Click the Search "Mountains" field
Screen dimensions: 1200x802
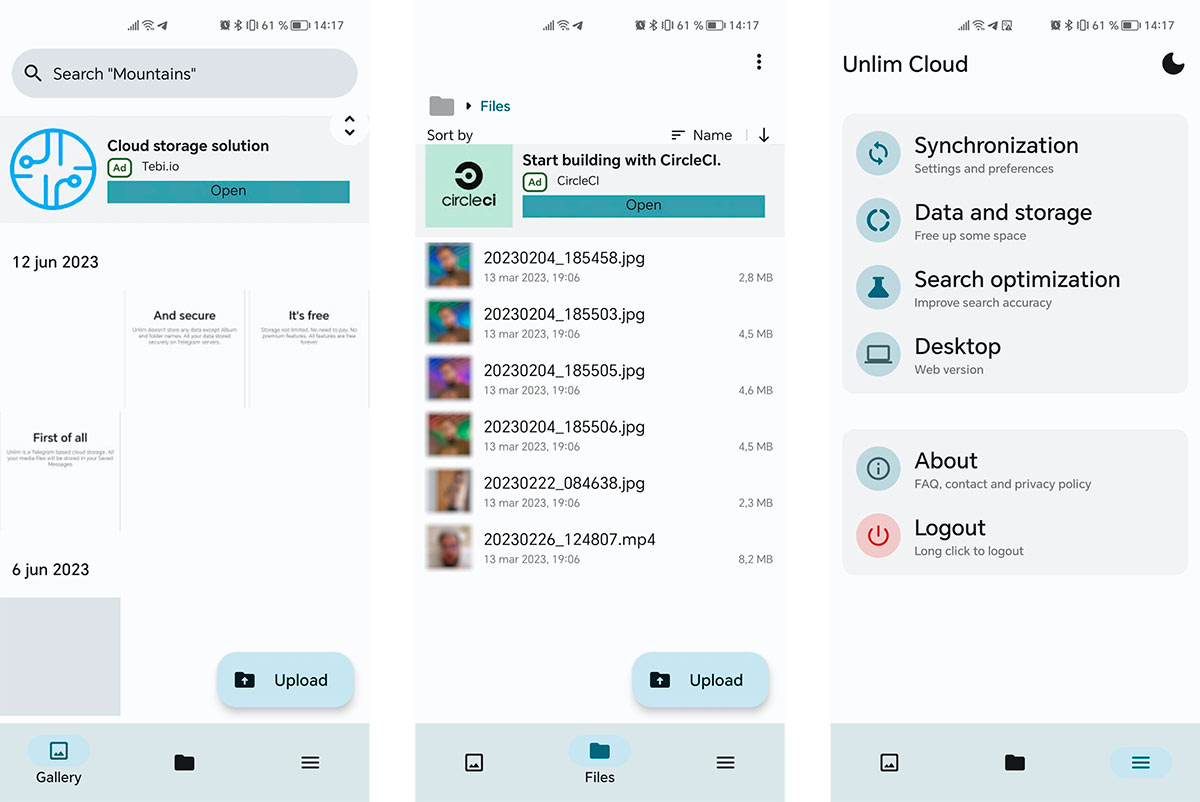[184, 74]
